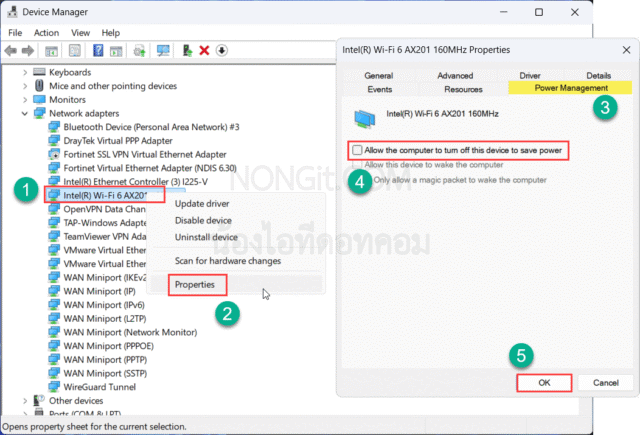The image size is (640, 435).
Task: Switch to the Details tab
Action: point(598,75)
